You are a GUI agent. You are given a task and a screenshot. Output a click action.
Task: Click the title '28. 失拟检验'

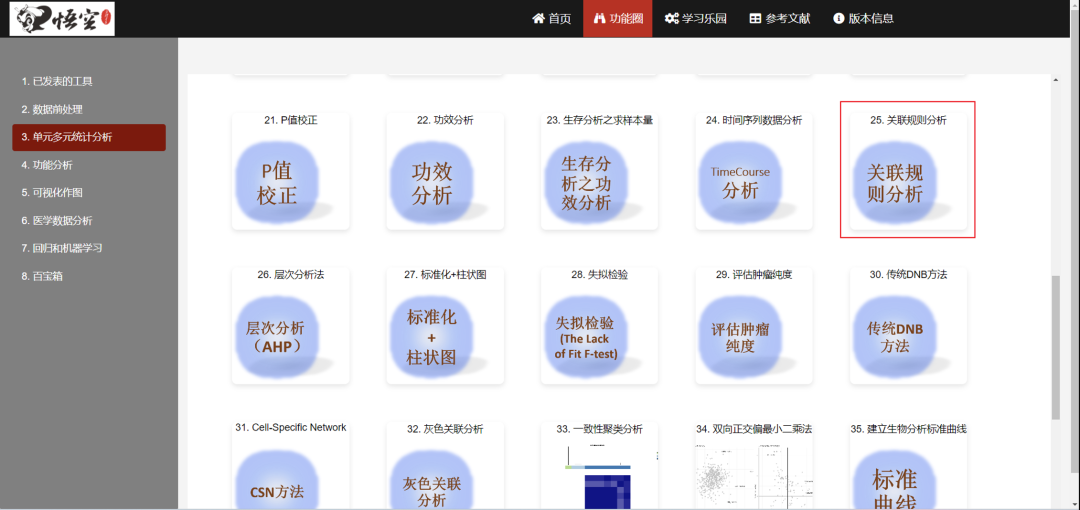coord(599,274)
